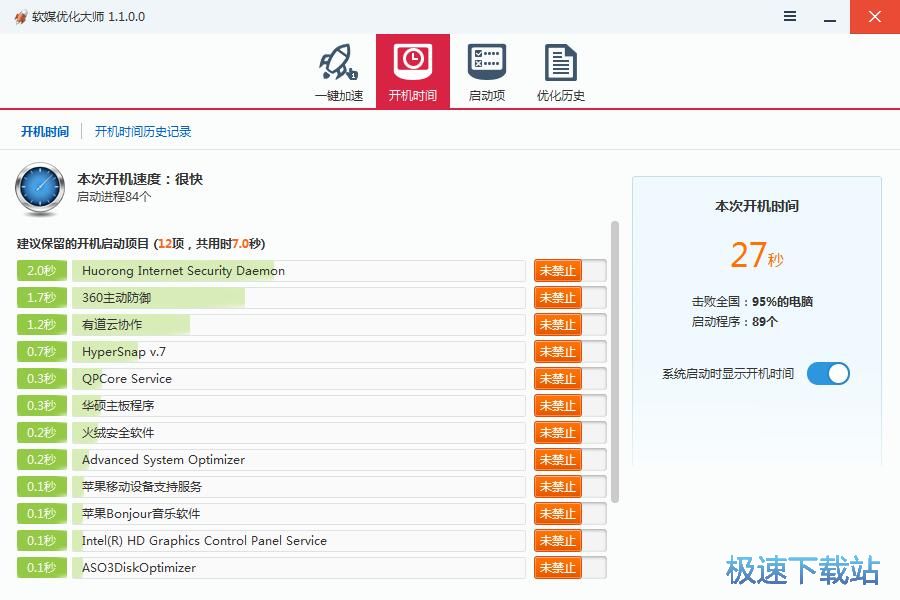This screenshot has height=600, width=900.
Task: Click the 27秒 boot time value
Action: (757, 255)
